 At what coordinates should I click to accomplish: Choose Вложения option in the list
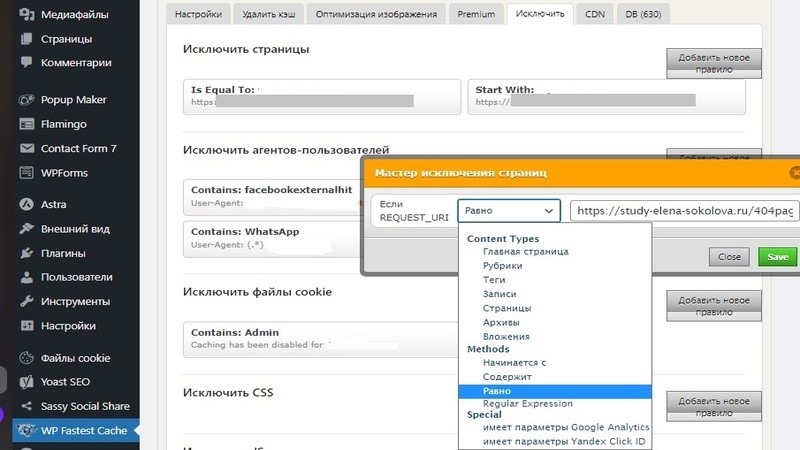coord(506,337)
